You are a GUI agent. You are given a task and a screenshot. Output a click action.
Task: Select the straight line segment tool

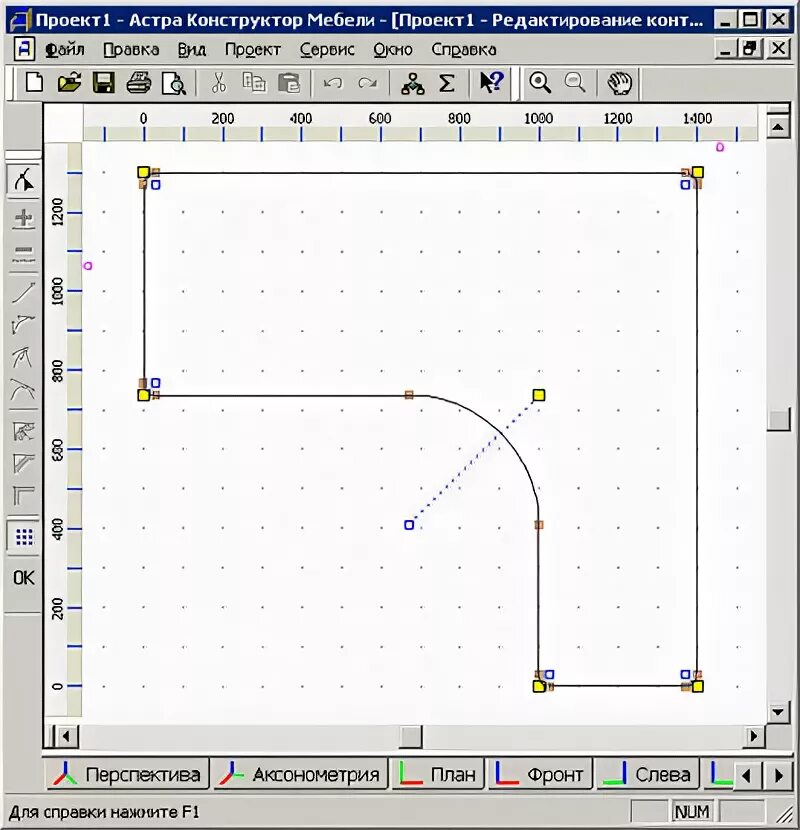coord(23,293)
